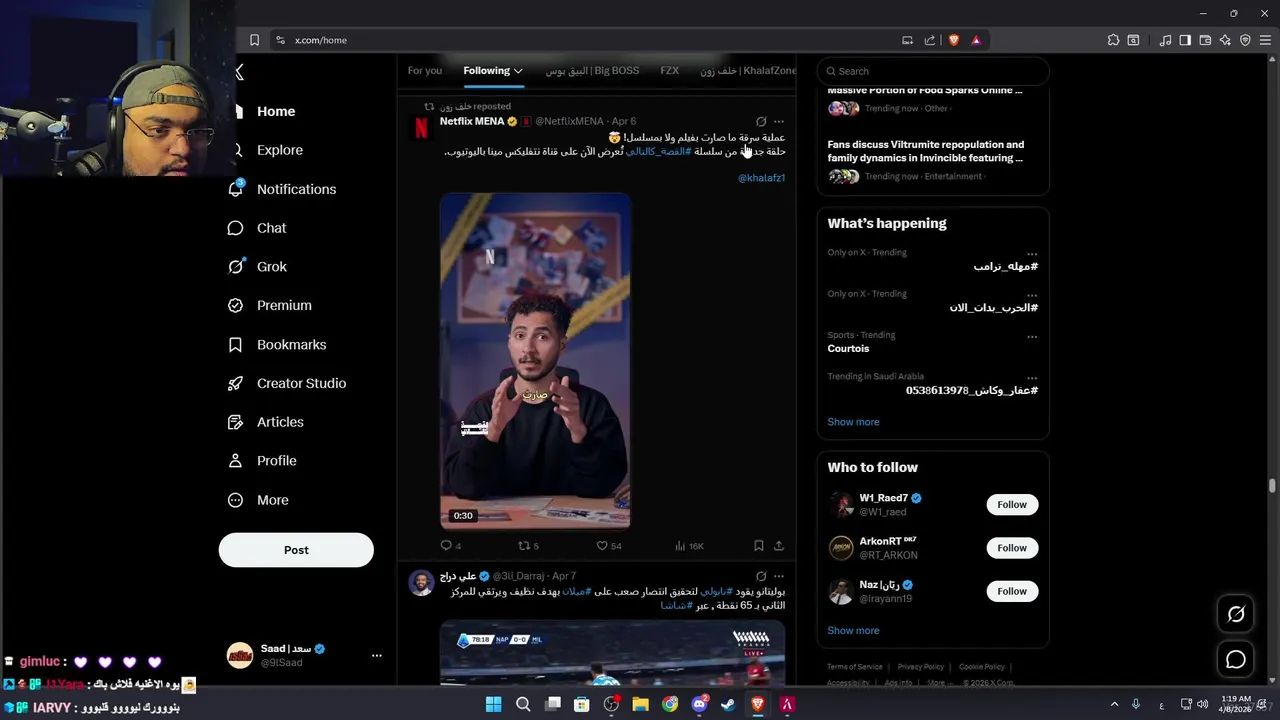Open Grok explain icon on Ali Darraj post

[761, 576]
